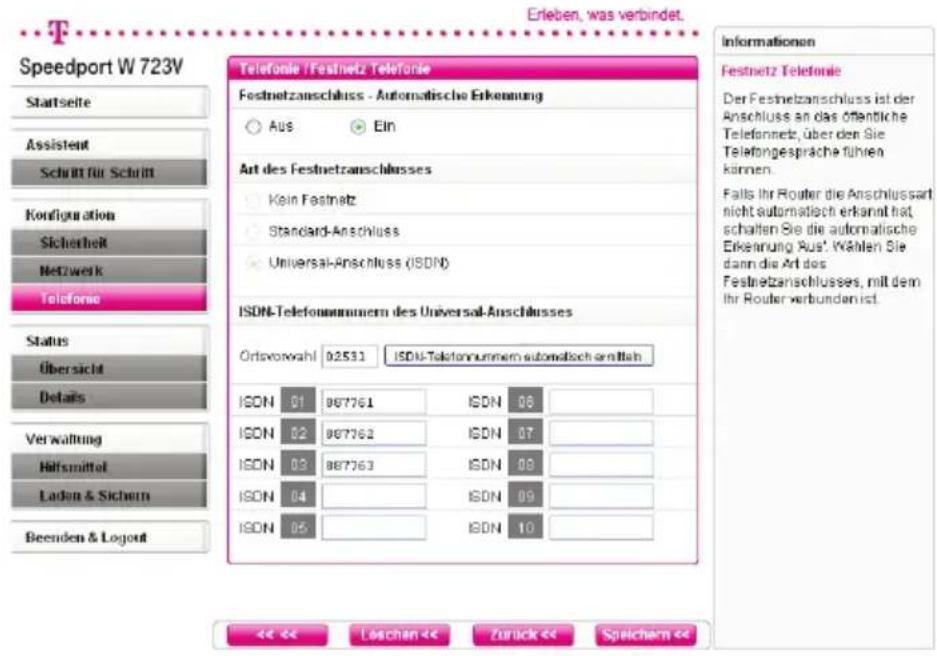The image size is (937, 656).
Task: Click 'Art des Festnetzanschlusses' heading
Action: pos(335,170)
